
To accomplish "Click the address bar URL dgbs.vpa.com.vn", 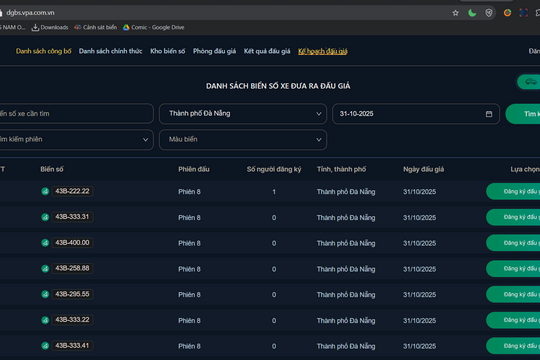I will 30,13.
